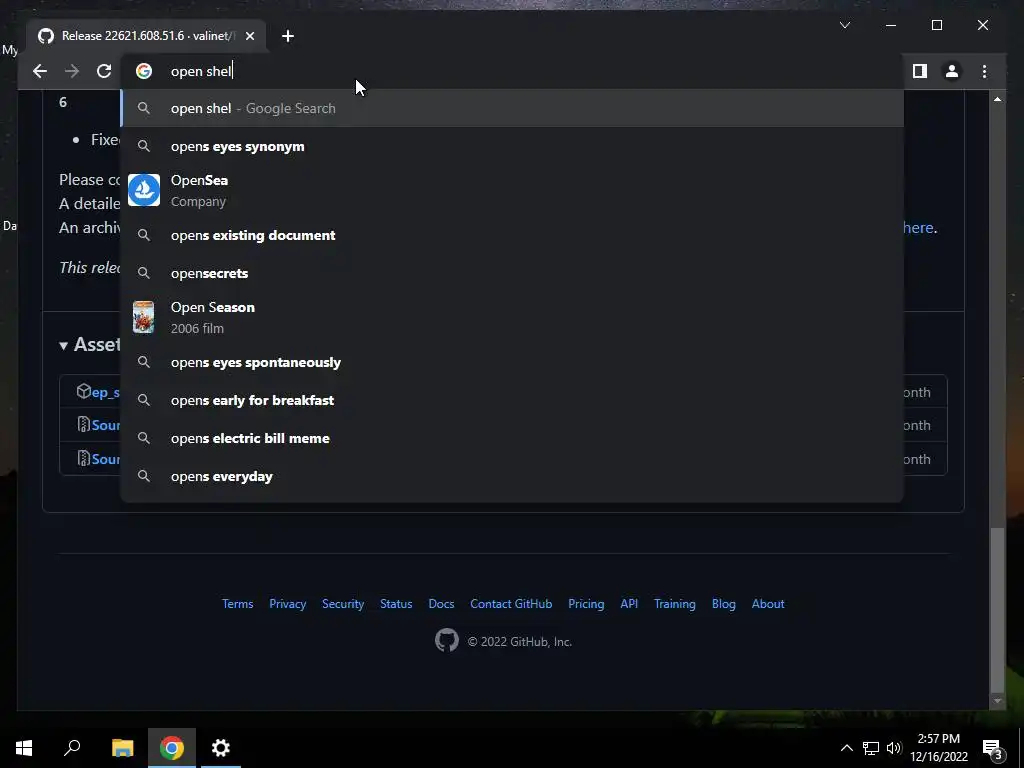The image size is (1024, 768).
Task: Open the Privacy footer link
Action: [287, 603]
